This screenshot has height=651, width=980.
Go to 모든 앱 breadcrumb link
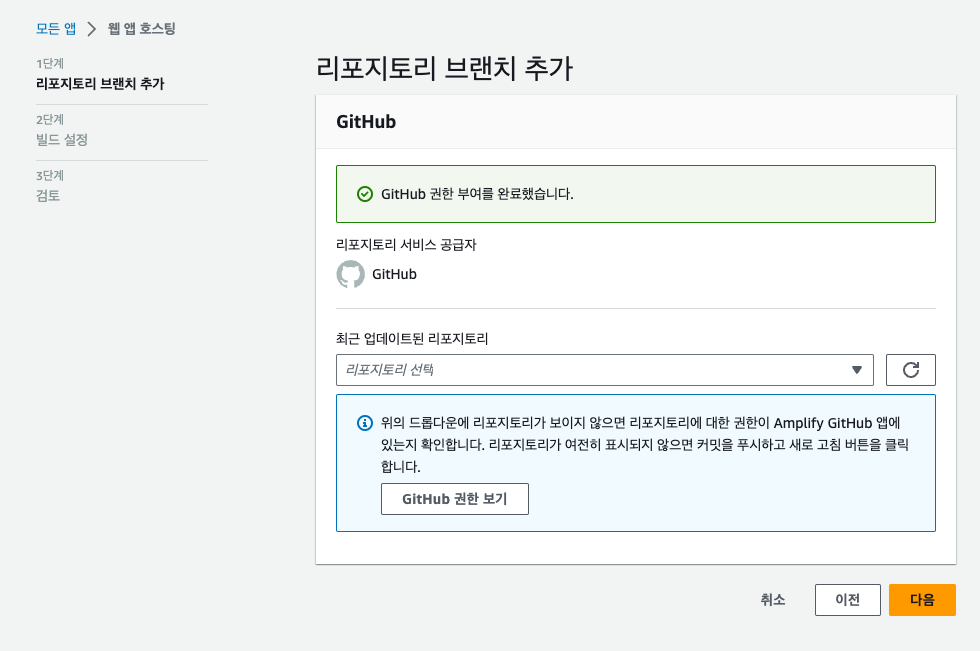coord(56,29)
